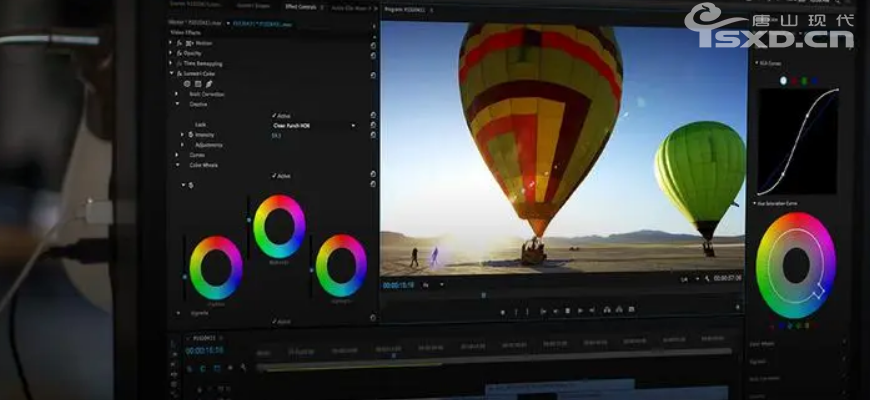Click the timeline playhead timecode
The height and width of the screenshot is (400, 870).
pyautogui.click(x=204, y=351)
